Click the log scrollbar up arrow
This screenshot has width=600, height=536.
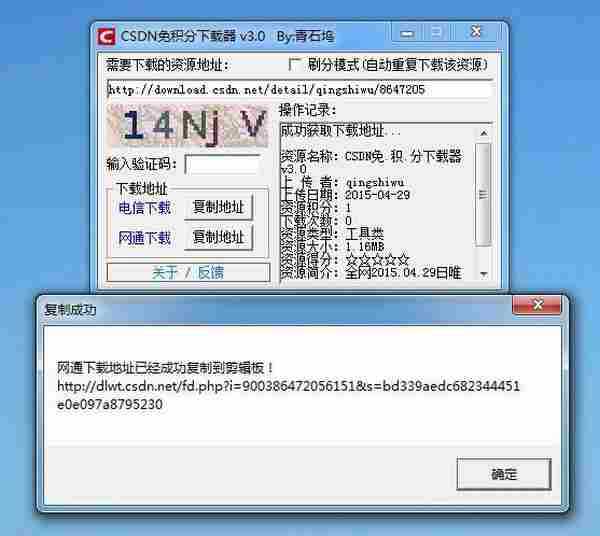pos(484,133)
